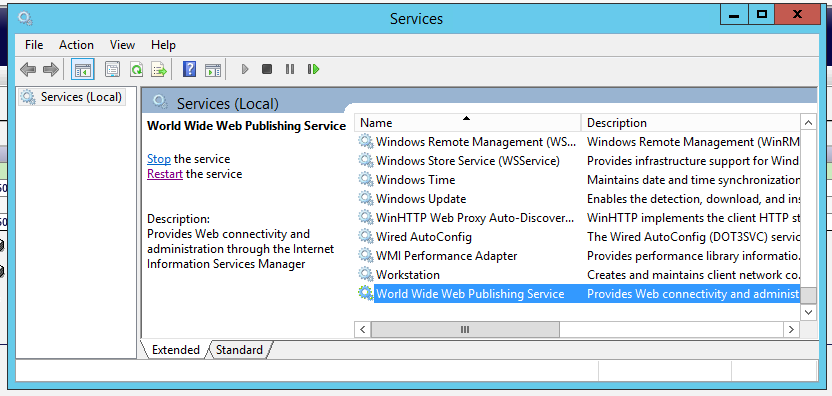Viewport: 832px width, 396px height.
Task: Click the Restart the service link
Action: coord(165,174)
